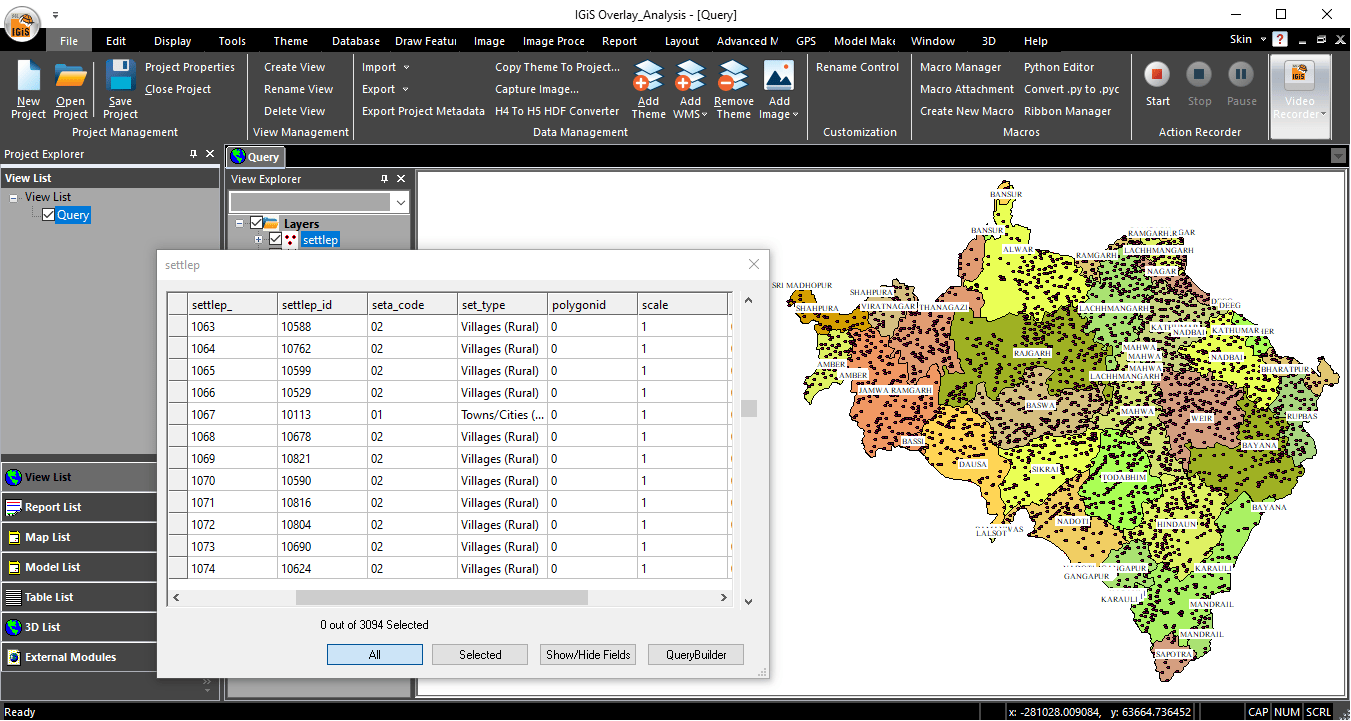Expand the settlep layer node
This screenshot has height=721, width=1351.
(258, 240)
